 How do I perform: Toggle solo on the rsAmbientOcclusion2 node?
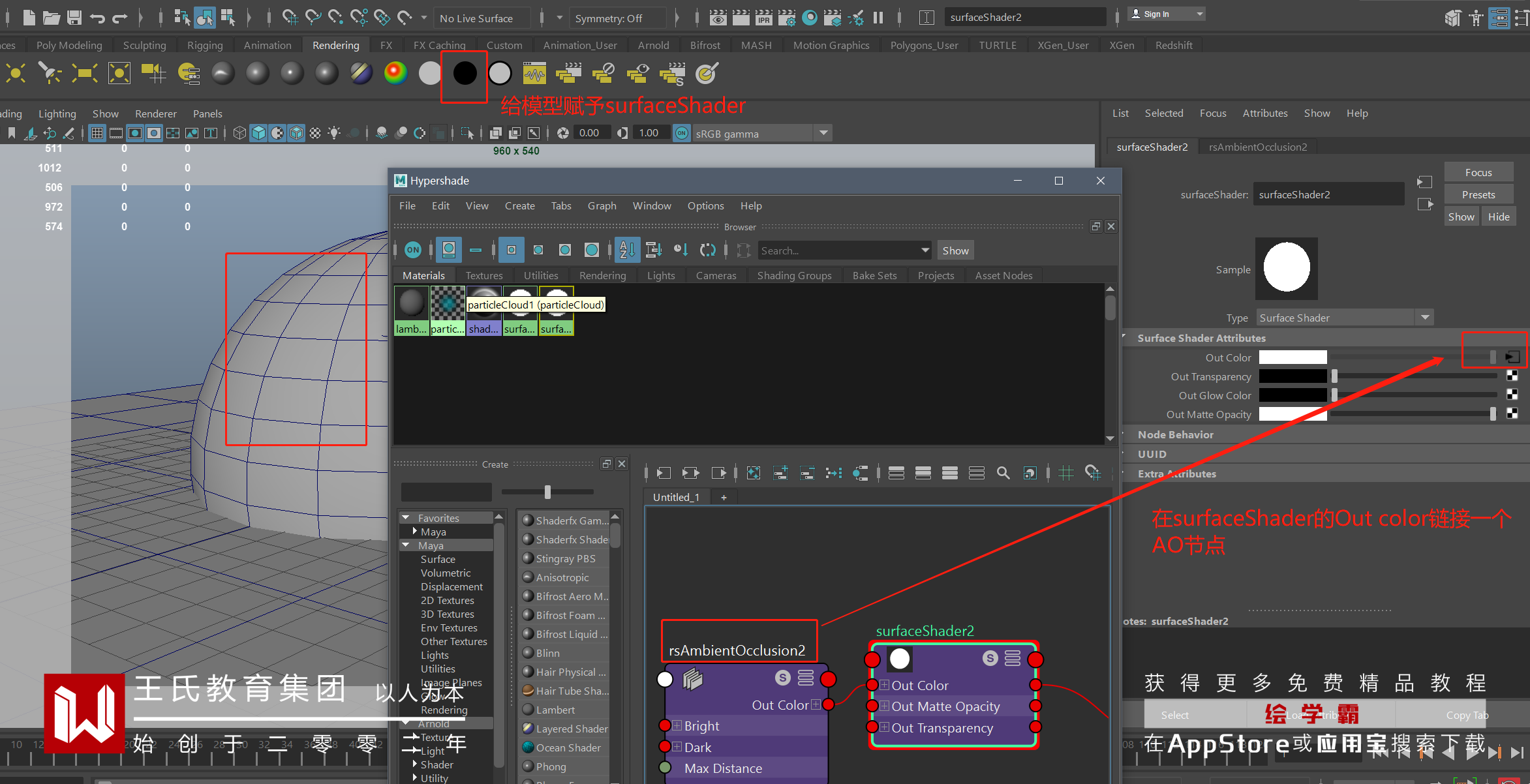tap(782, 678)
